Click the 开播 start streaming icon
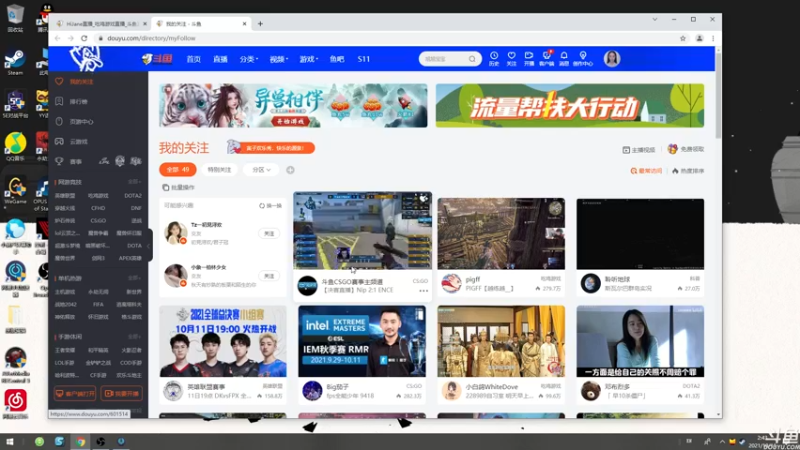Image resolution: width=800 pixels, height=450 pixels. pos(529,58)
